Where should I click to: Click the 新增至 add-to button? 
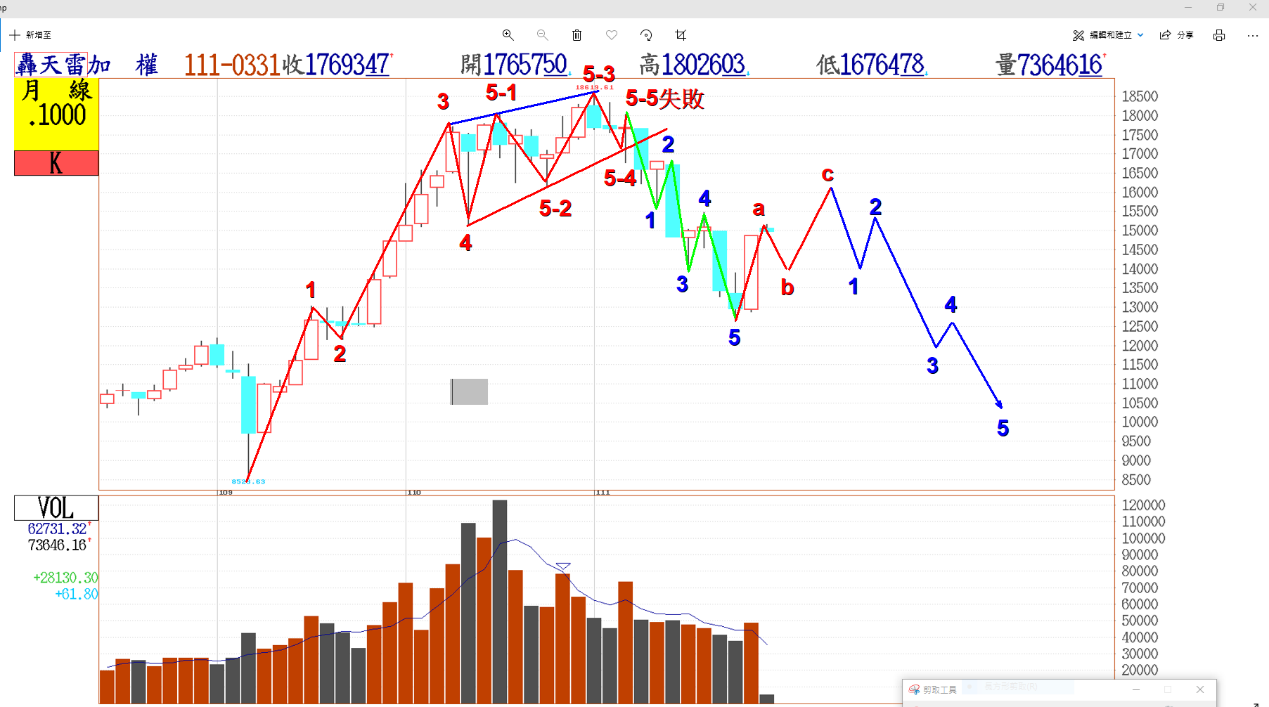pos(30,34)
